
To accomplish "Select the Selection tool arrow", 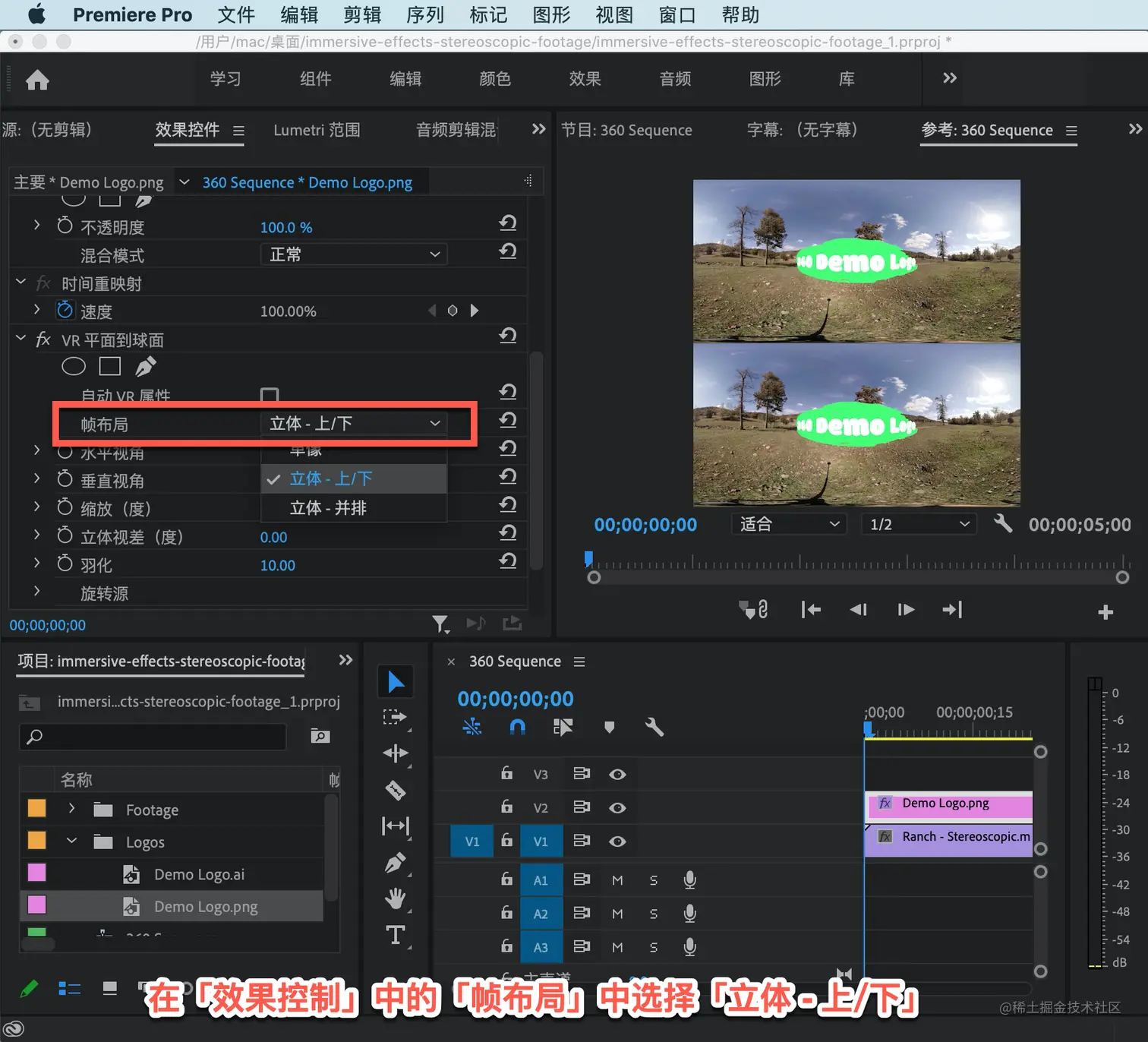I will point(396,681).
